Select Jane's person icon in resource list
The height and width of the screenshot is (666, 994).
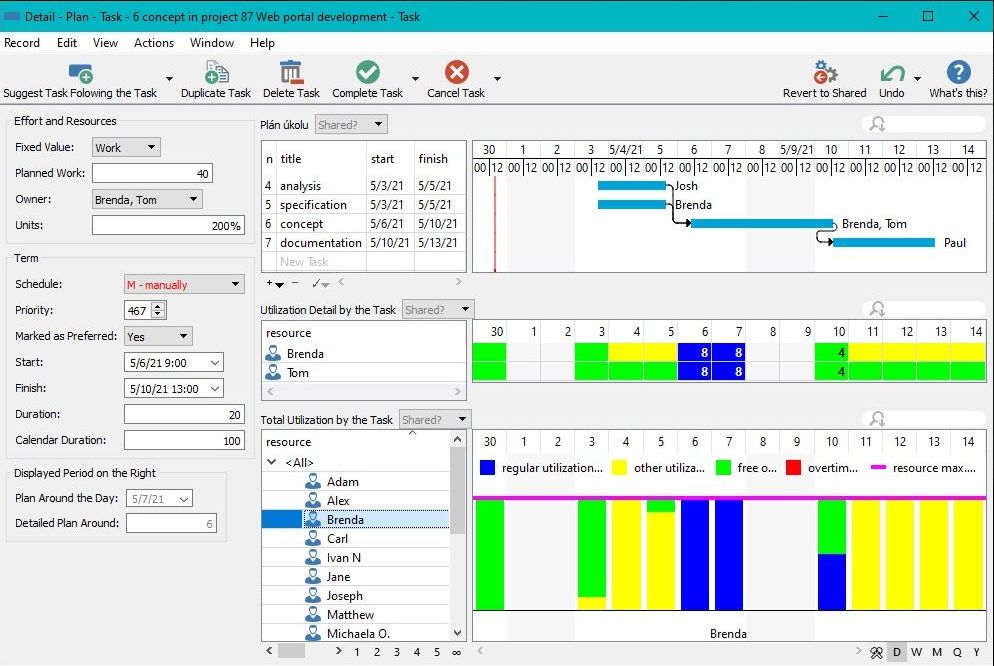313,577
